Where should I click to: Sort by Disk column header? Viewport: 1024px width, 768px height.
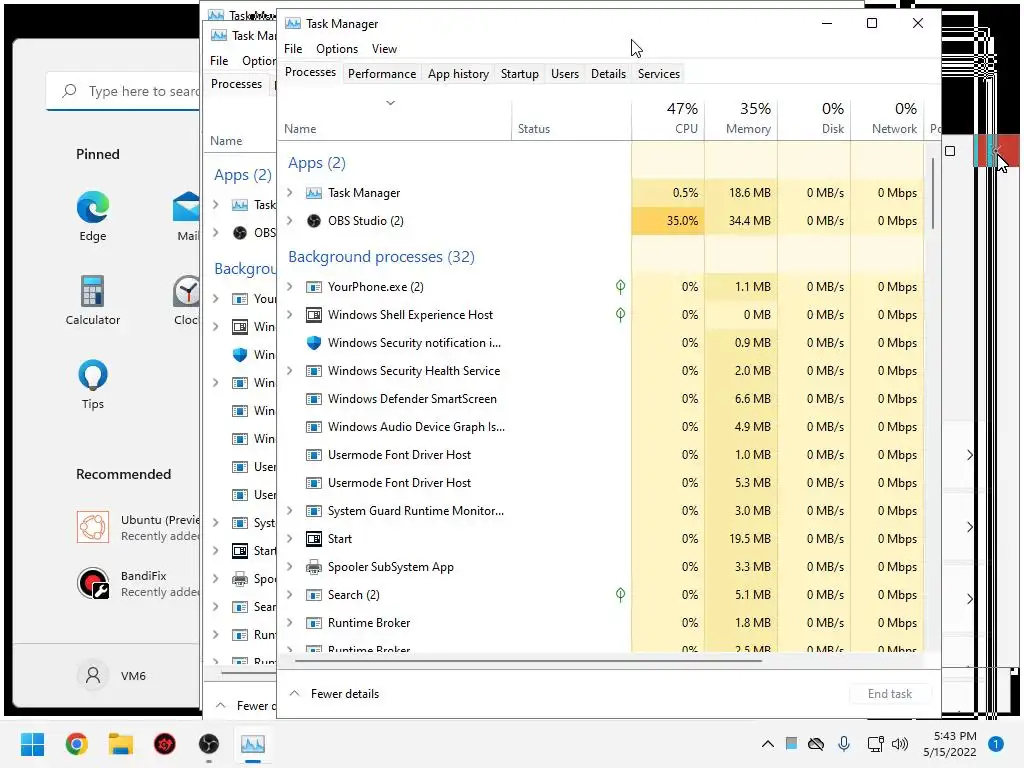pyautogui.click(x=814, y=118)
